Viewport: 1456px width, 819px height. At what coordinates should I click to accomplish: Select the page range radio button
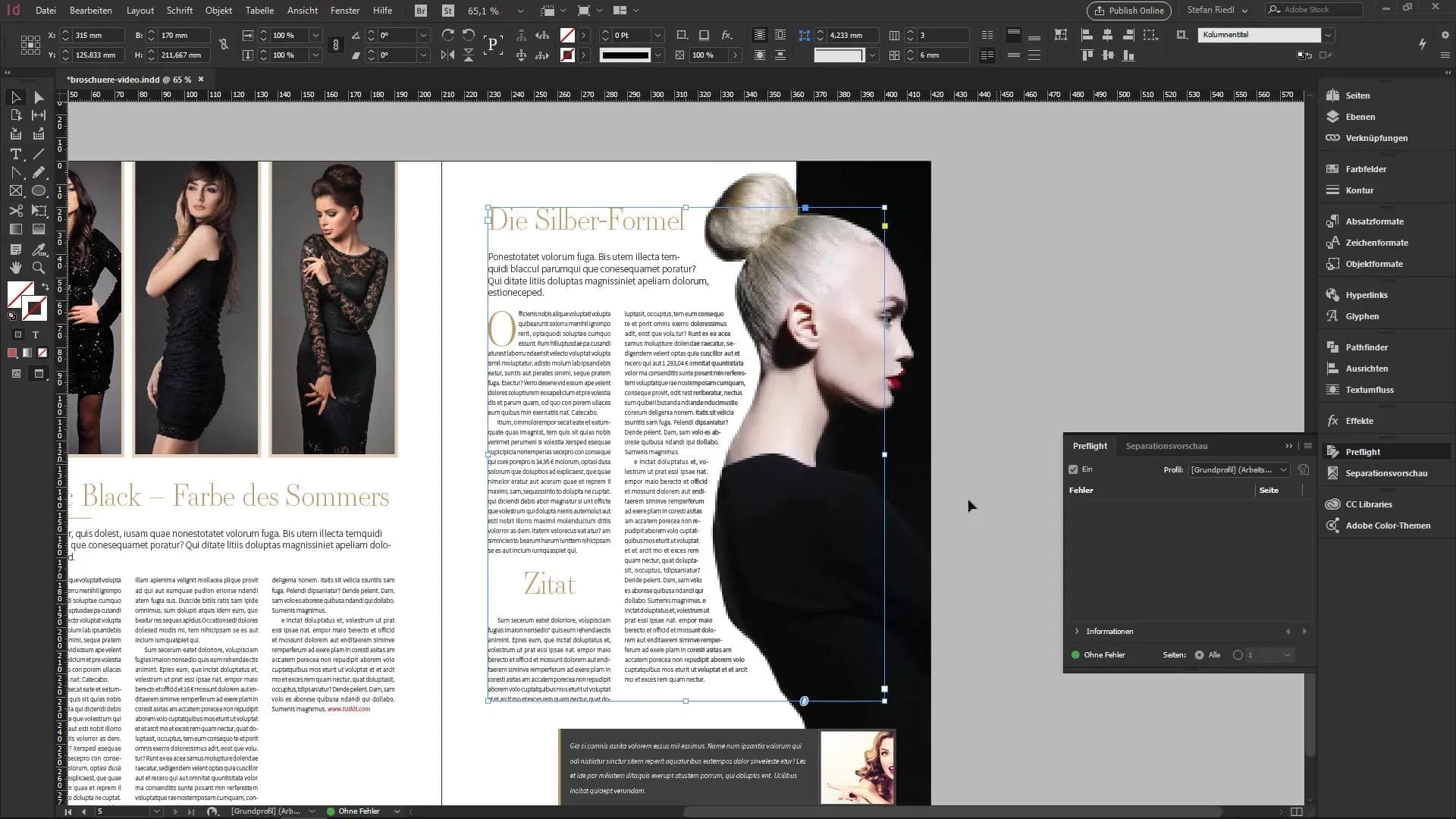pyautogui.click(x=1238, y=655)
